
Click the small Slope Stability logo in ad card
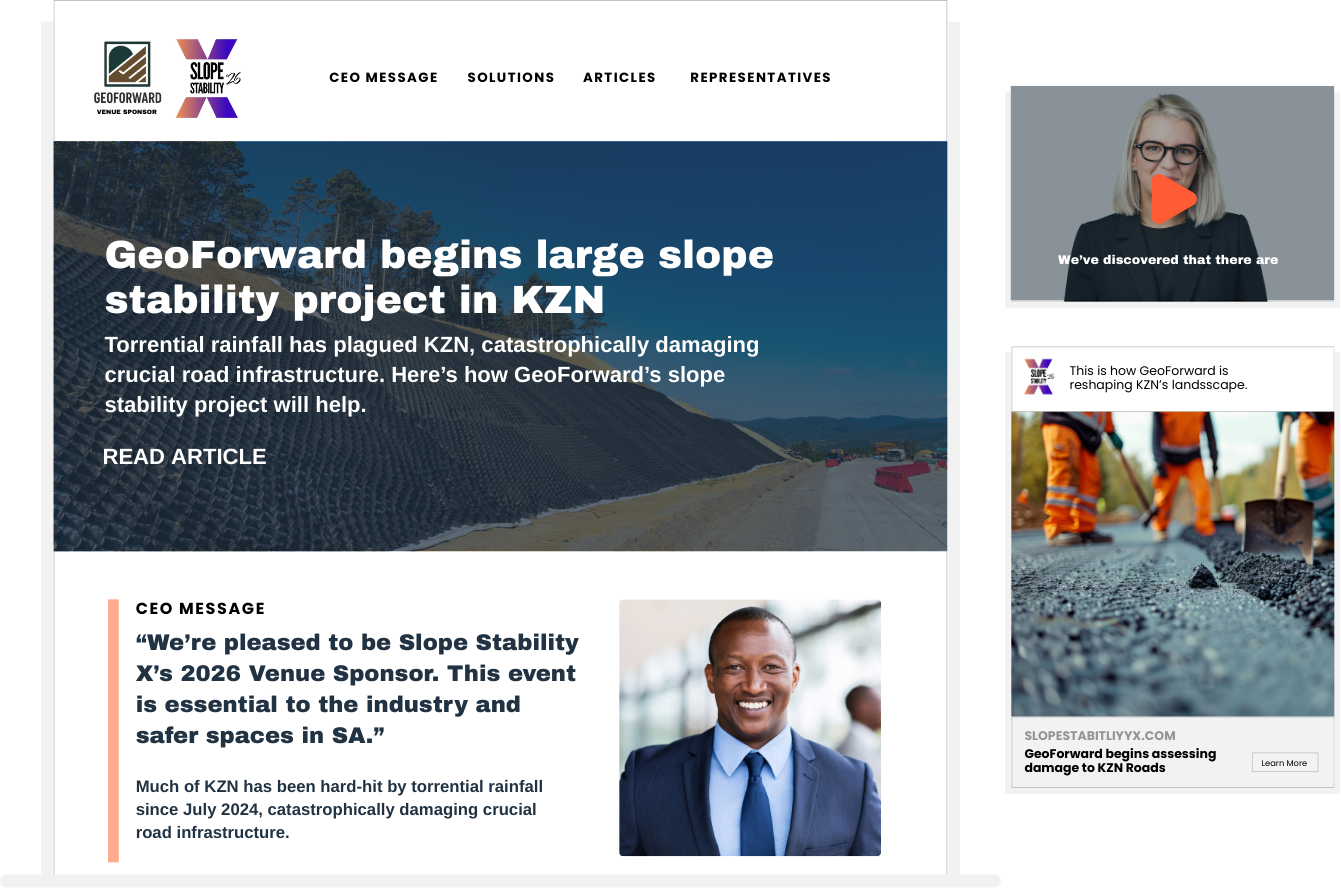[1039, 377]
